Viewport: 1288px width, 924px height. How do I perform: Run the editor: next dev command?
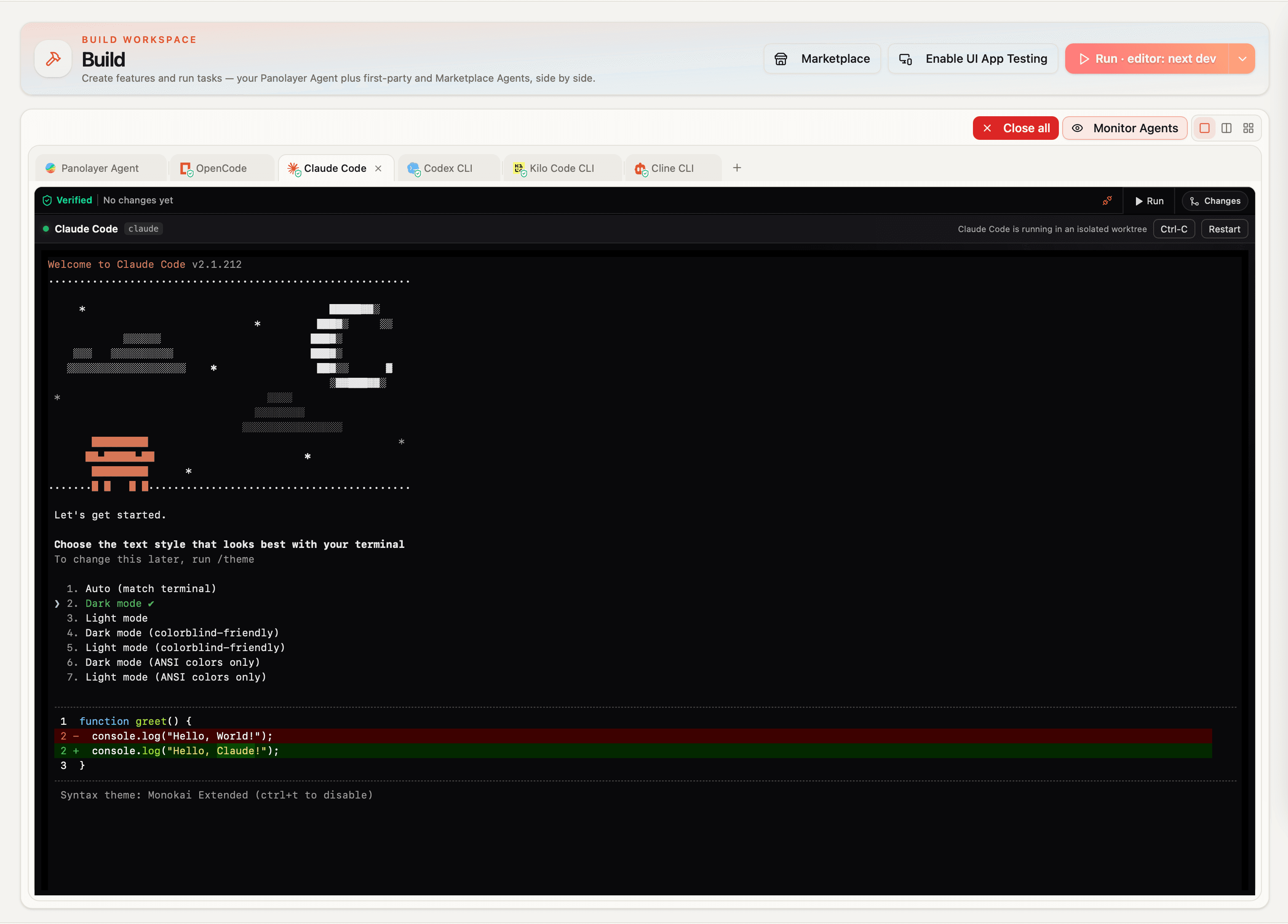click(1146, 59)
